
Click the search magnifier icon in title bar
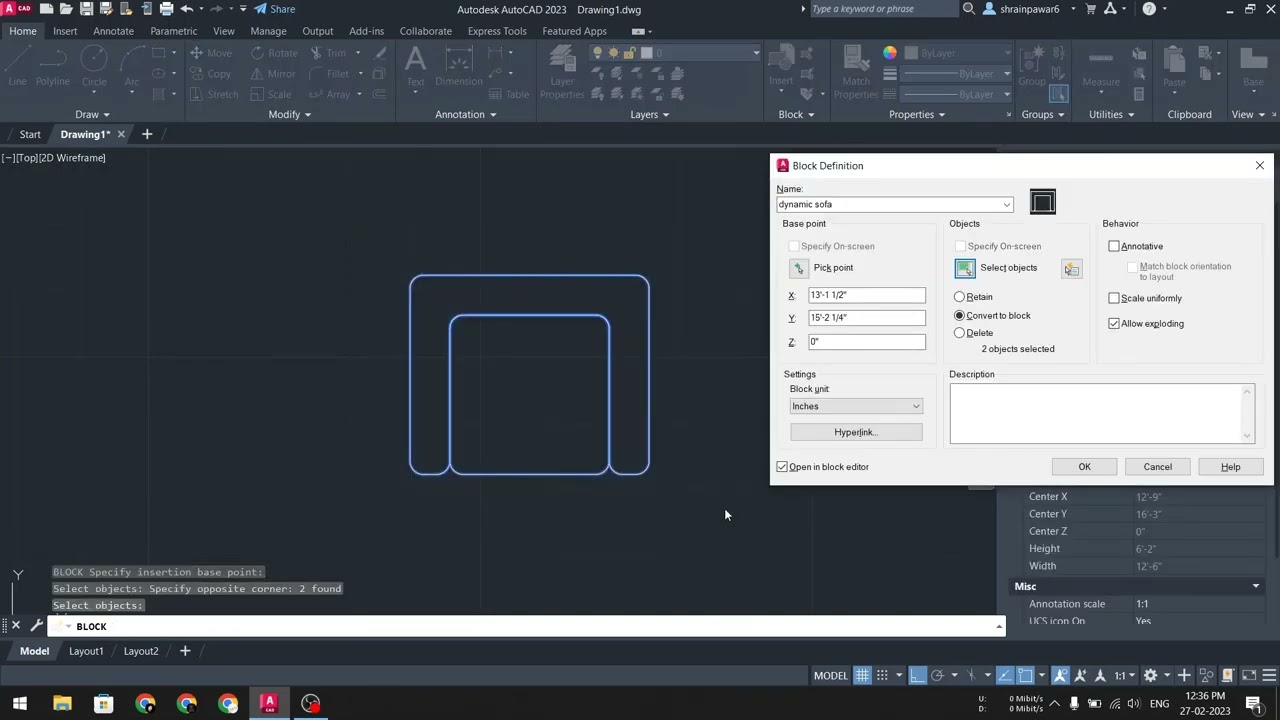coord(968,9)
